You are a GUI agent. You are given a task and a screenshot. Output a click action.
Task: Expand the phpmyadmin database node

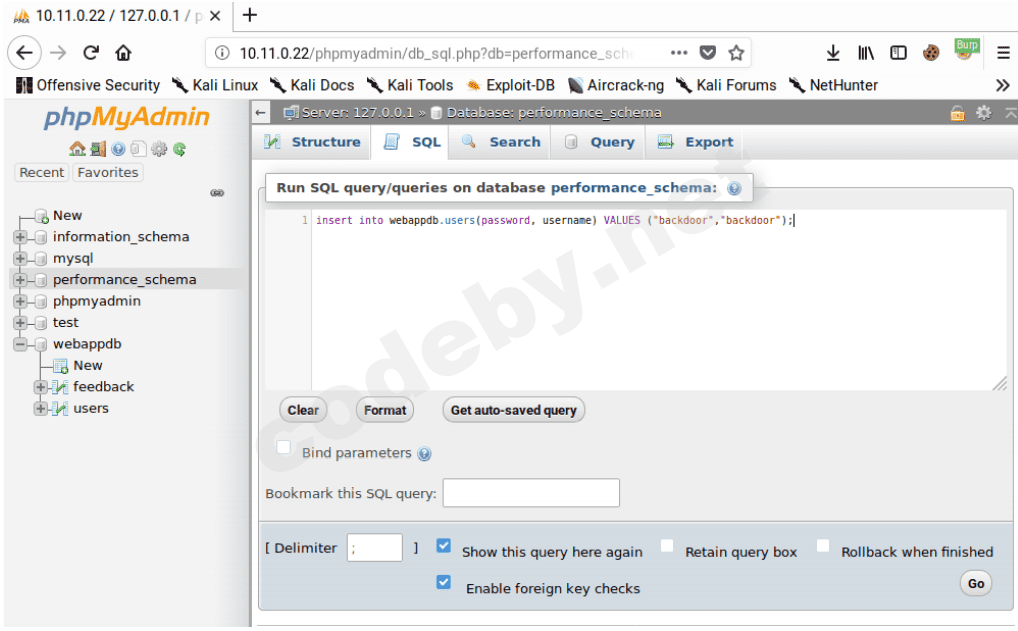pyautogui.click(x=20, y=301)
